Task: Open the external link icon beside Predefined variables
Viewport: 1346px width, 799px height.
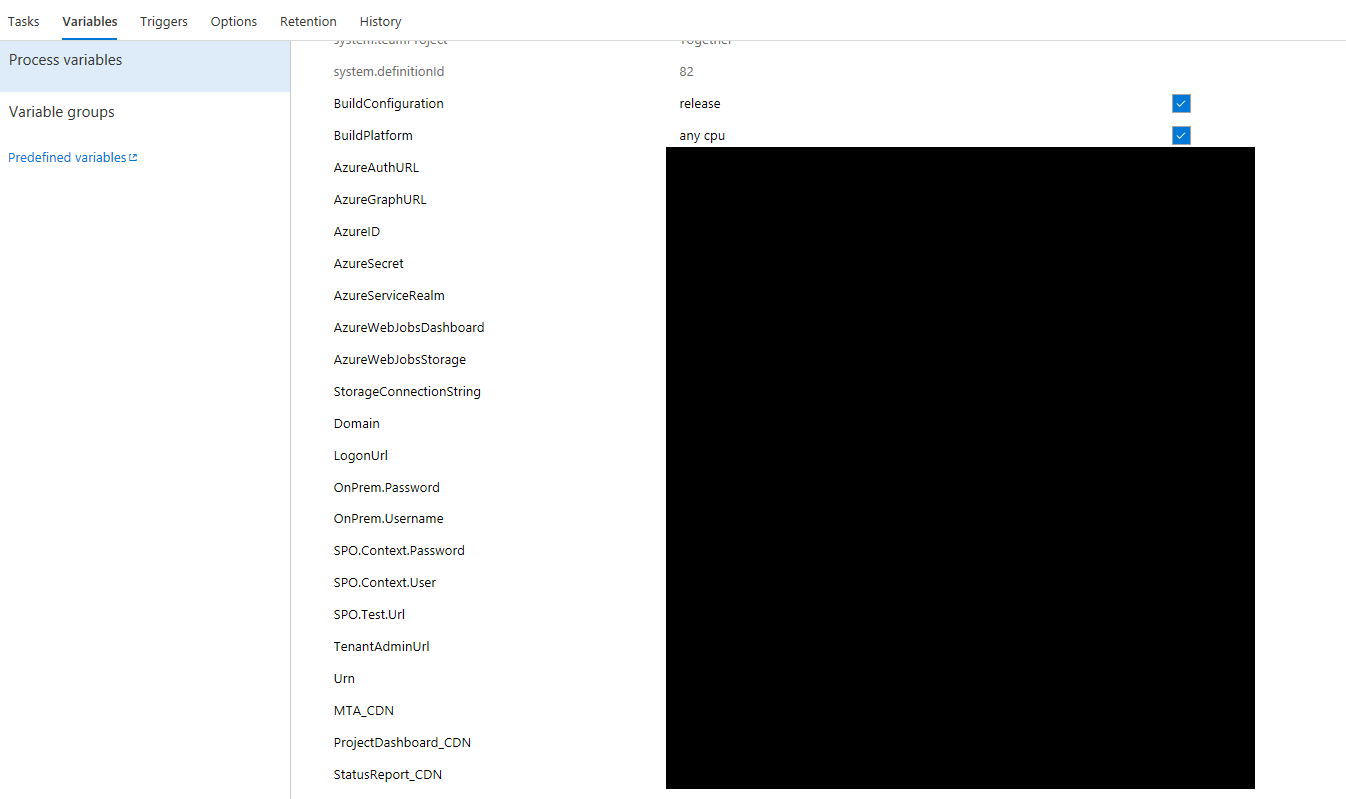Action: tap(133, 157)
